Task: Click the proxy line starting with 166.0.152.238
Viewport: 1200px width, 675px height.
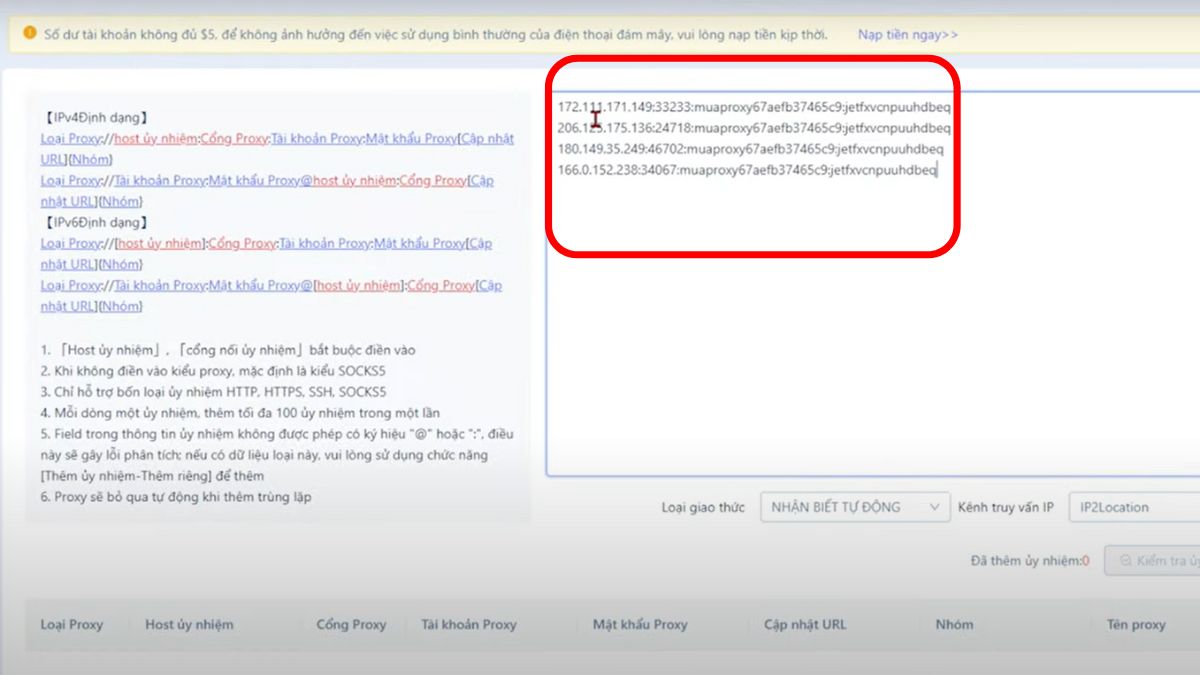Action: pyautogui.click(x=747, y=170)
